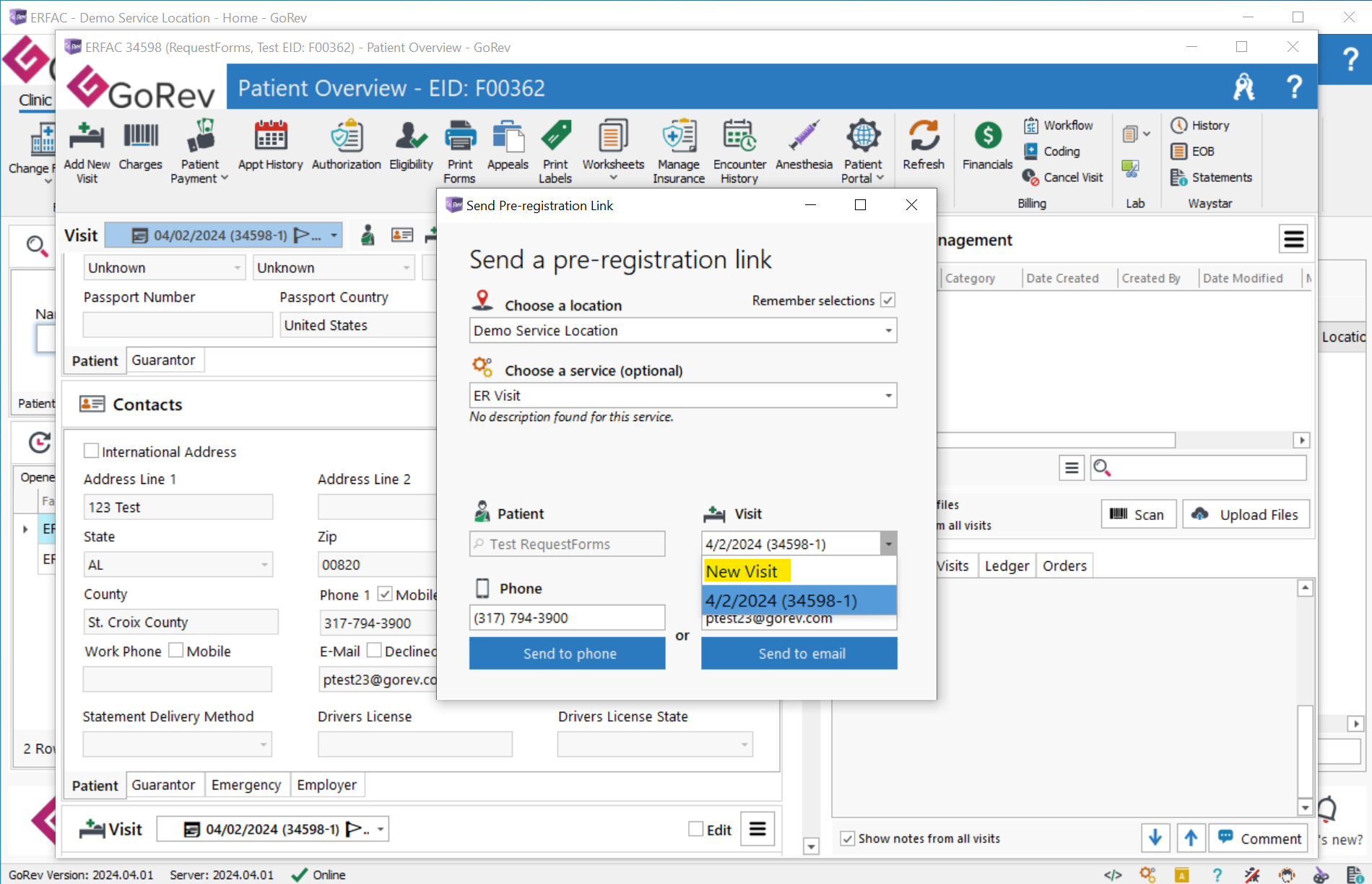Toggle Phone 1 Mobile checkbox
The height and width of the screenshot is (884, 1372).
tap(385, 594)
